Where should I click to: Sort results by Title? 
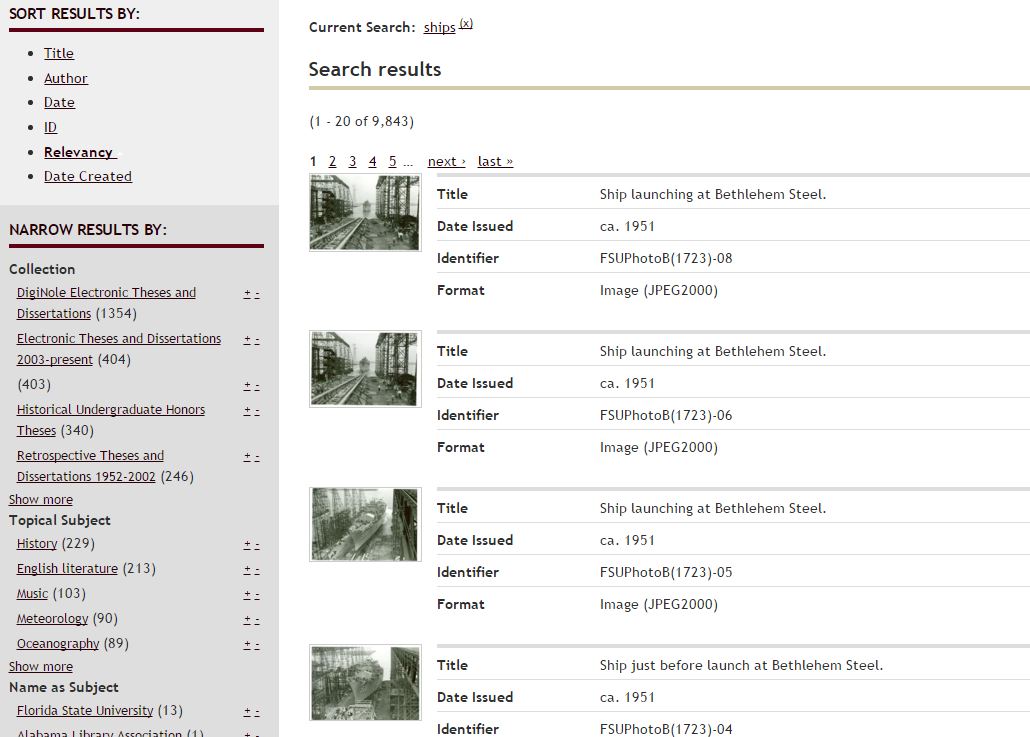click(x=59, y=53)
